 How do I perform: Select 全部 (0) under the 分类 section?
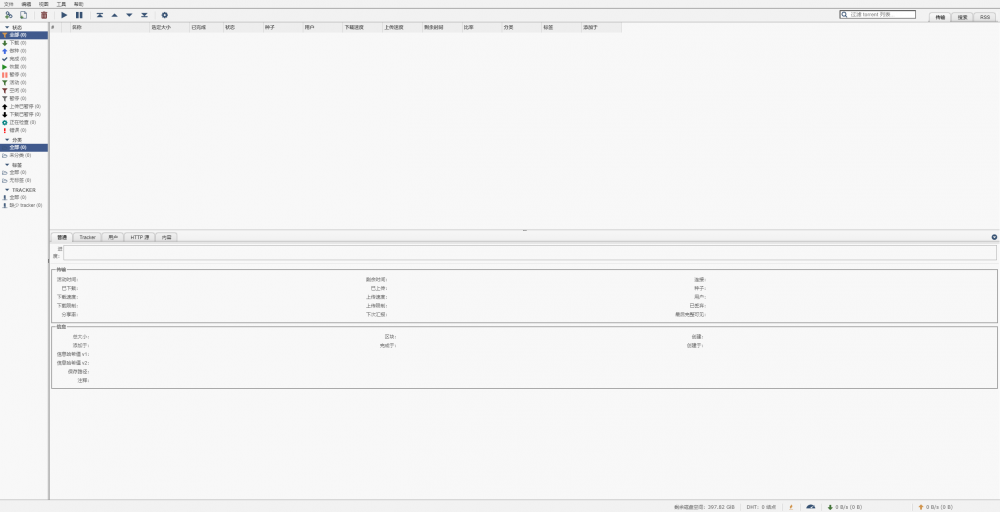[x=24, y=147]
